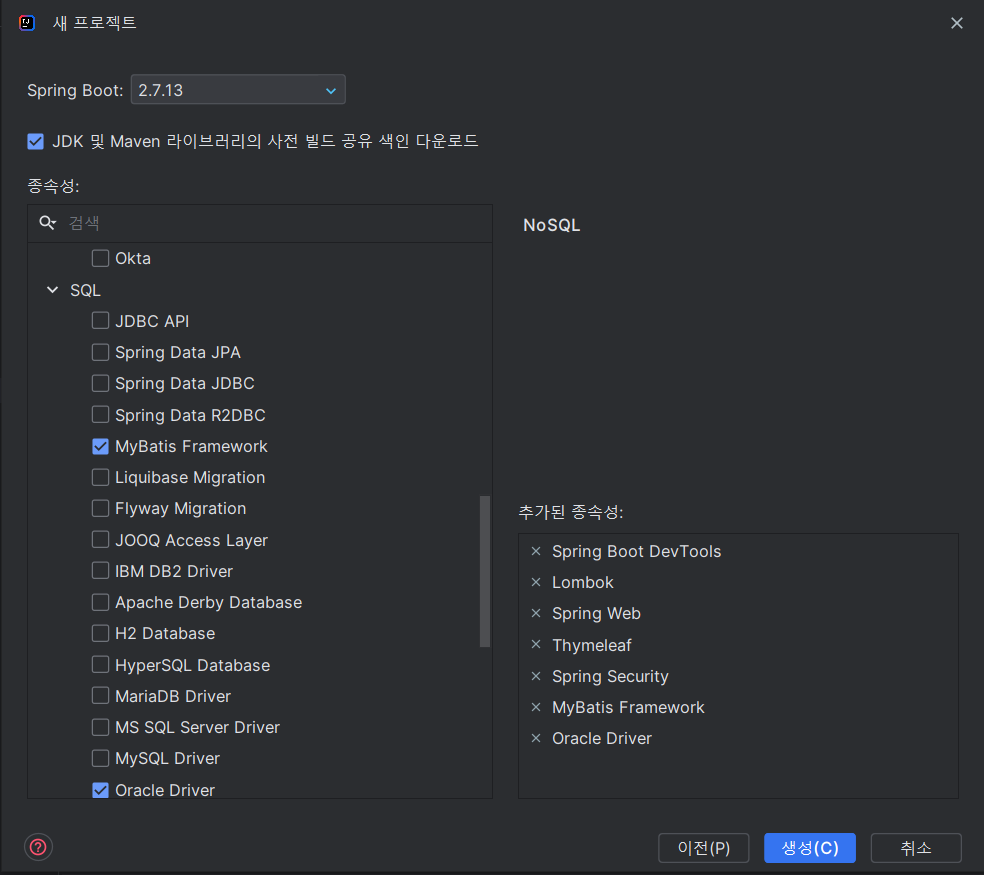Select Thymeleaf in added dependencies
The width and height of the screenshot is (984, 875).
(x=592, y=645)
